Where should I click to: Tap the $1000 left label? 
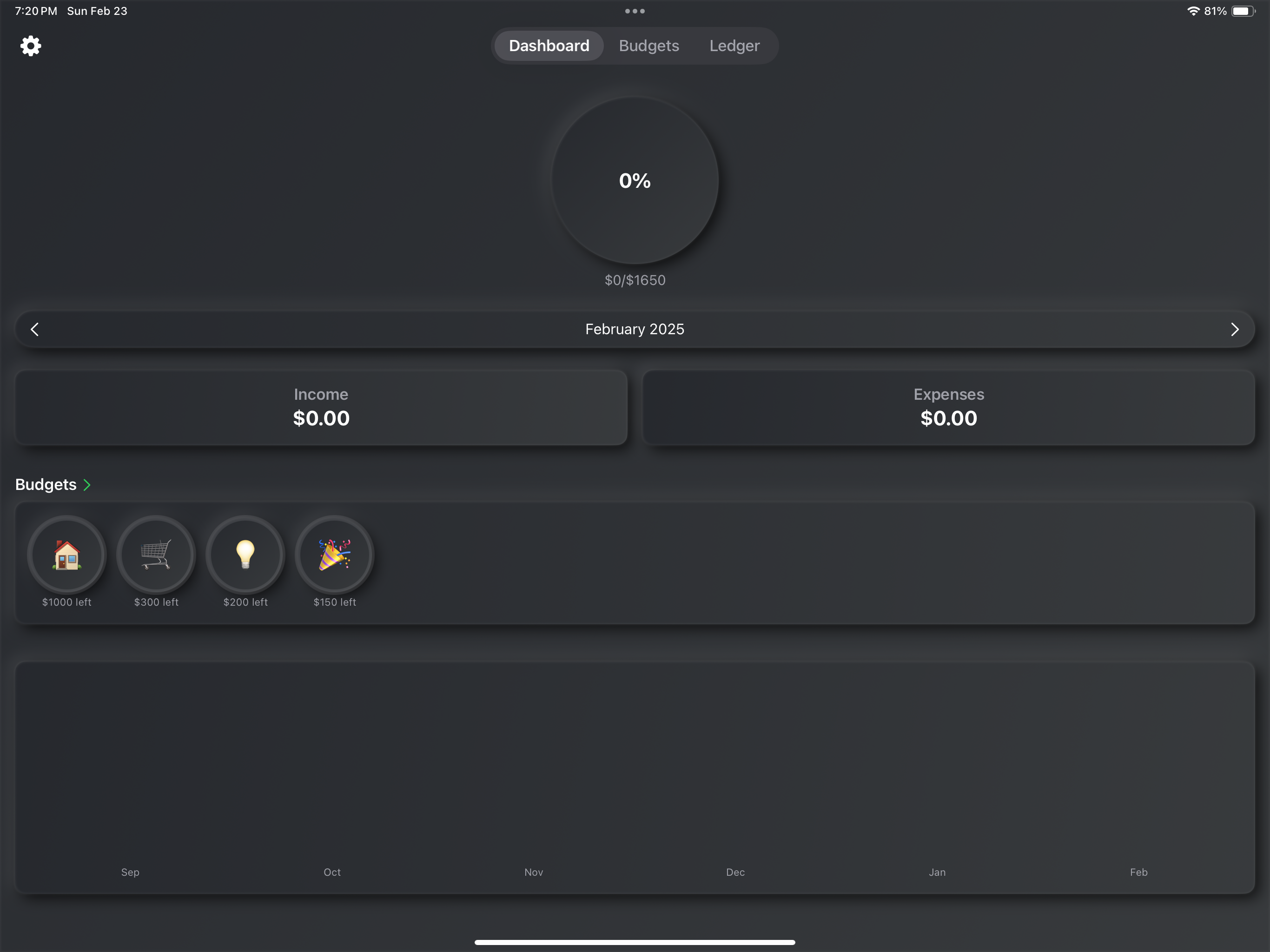66,602
